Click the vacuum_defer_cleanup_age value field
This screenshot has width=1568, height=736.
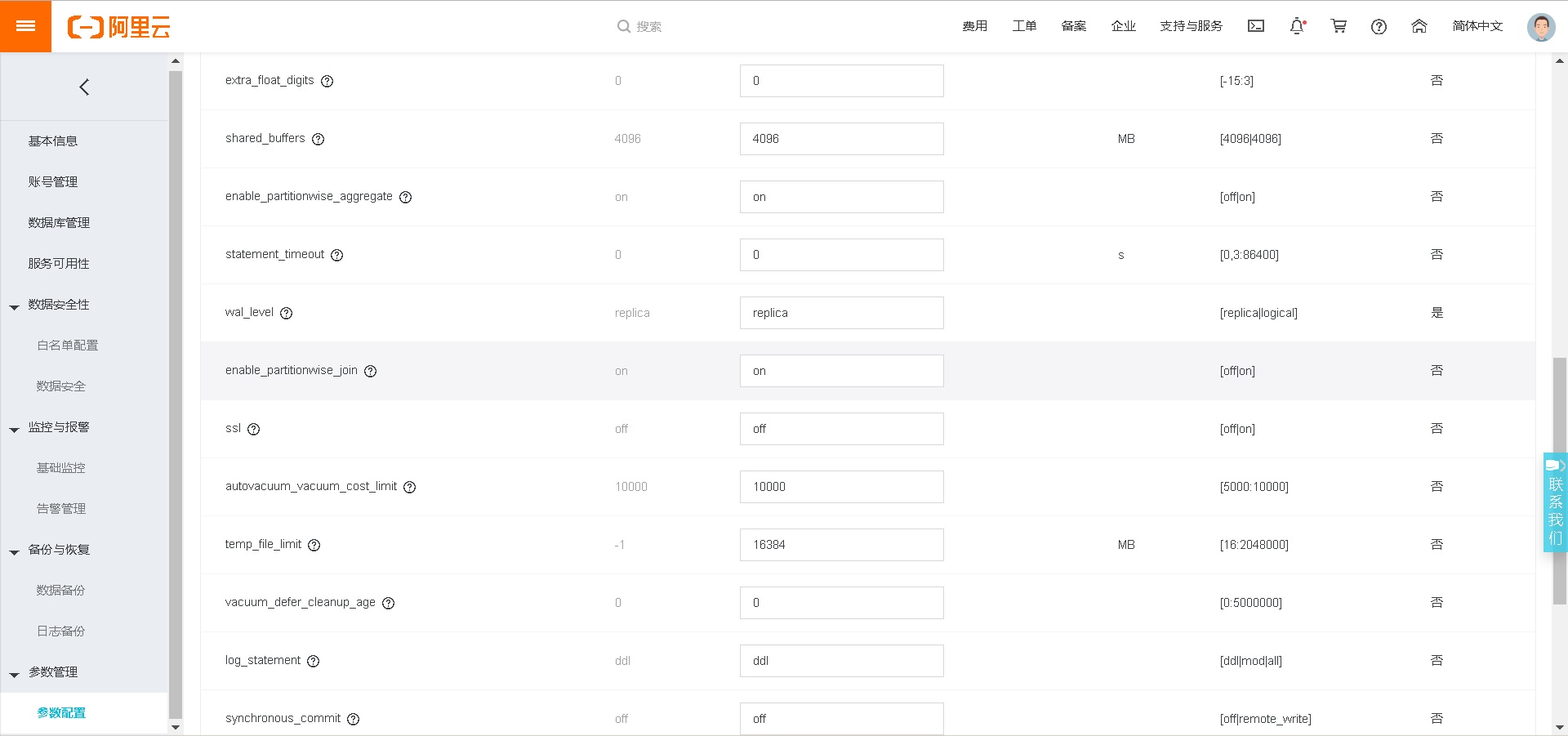pyautogui.click(x=842, y=603)
